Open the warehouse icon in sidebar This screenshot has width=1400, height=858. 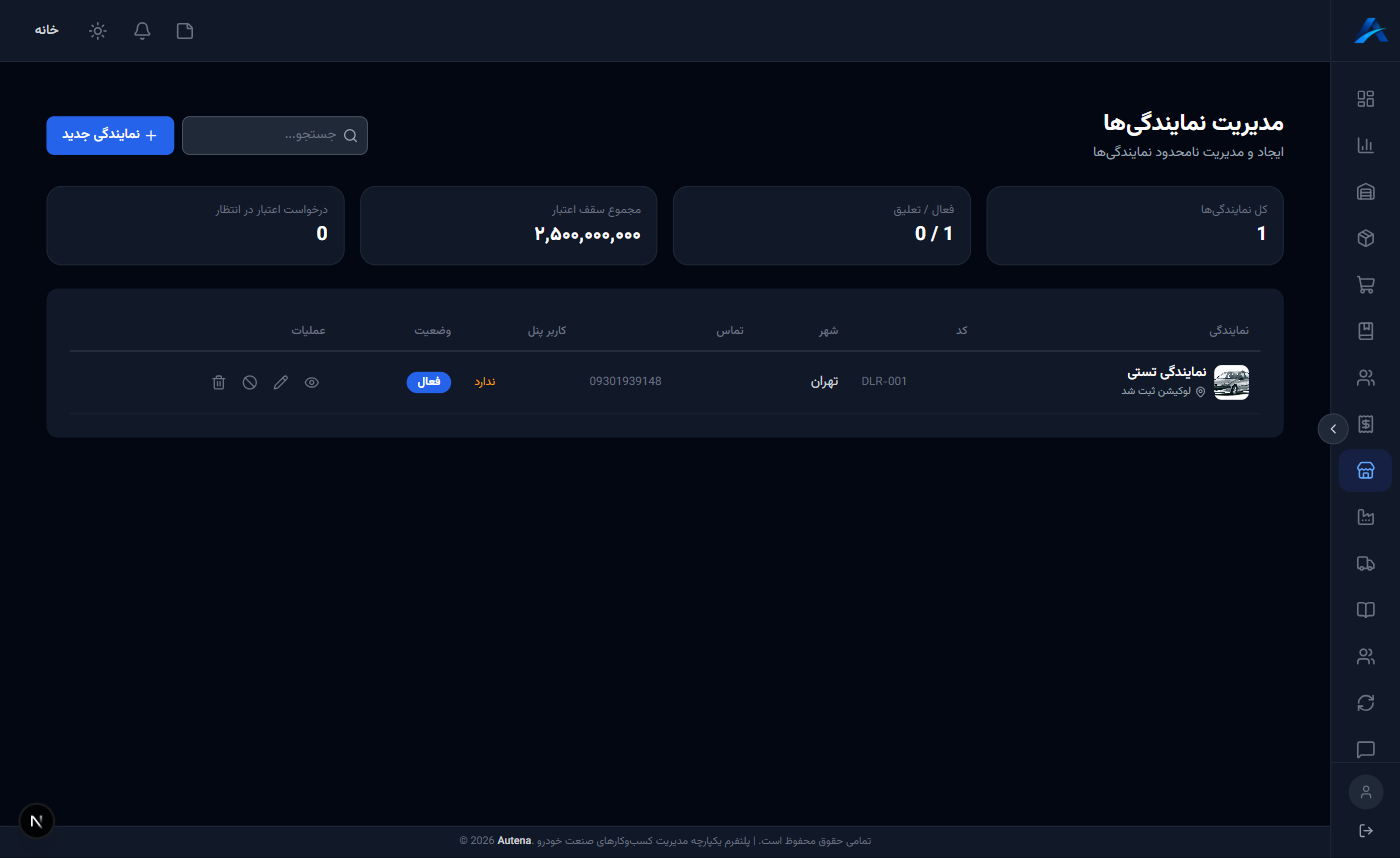point(1365,191)
